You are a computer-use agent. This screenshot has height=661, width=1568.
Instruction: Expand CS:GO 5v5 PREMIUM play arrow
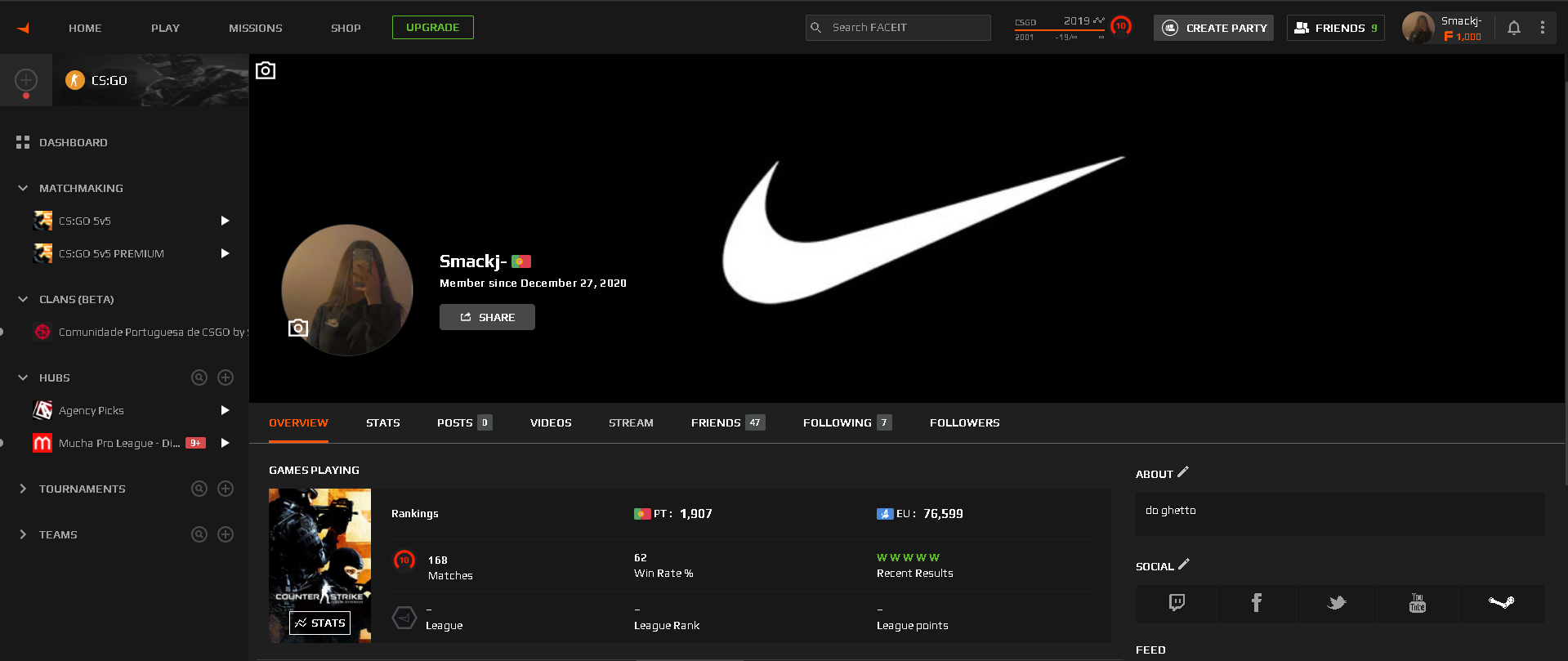tap(225, 253)
